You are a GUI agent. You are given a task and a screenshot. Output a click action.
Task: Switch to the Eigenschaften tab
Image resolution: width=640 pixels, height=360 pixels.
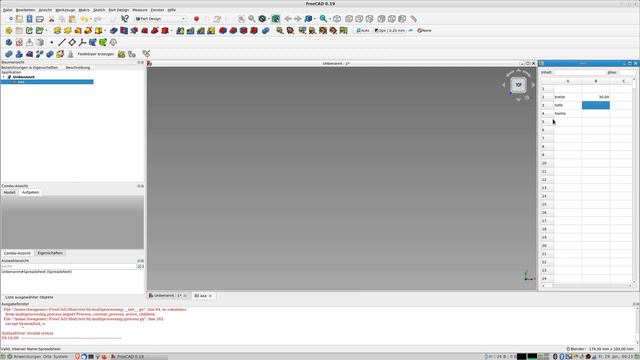50,253
